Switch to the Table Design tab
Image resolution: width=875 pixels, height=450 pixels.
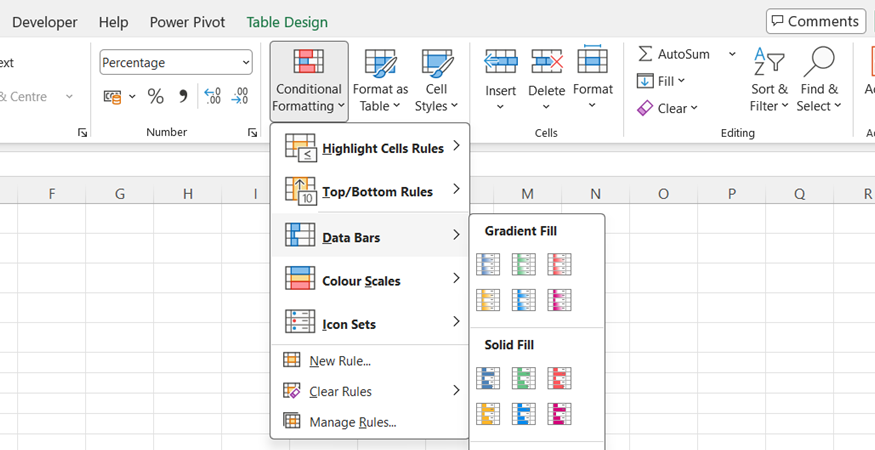[287, 22]
